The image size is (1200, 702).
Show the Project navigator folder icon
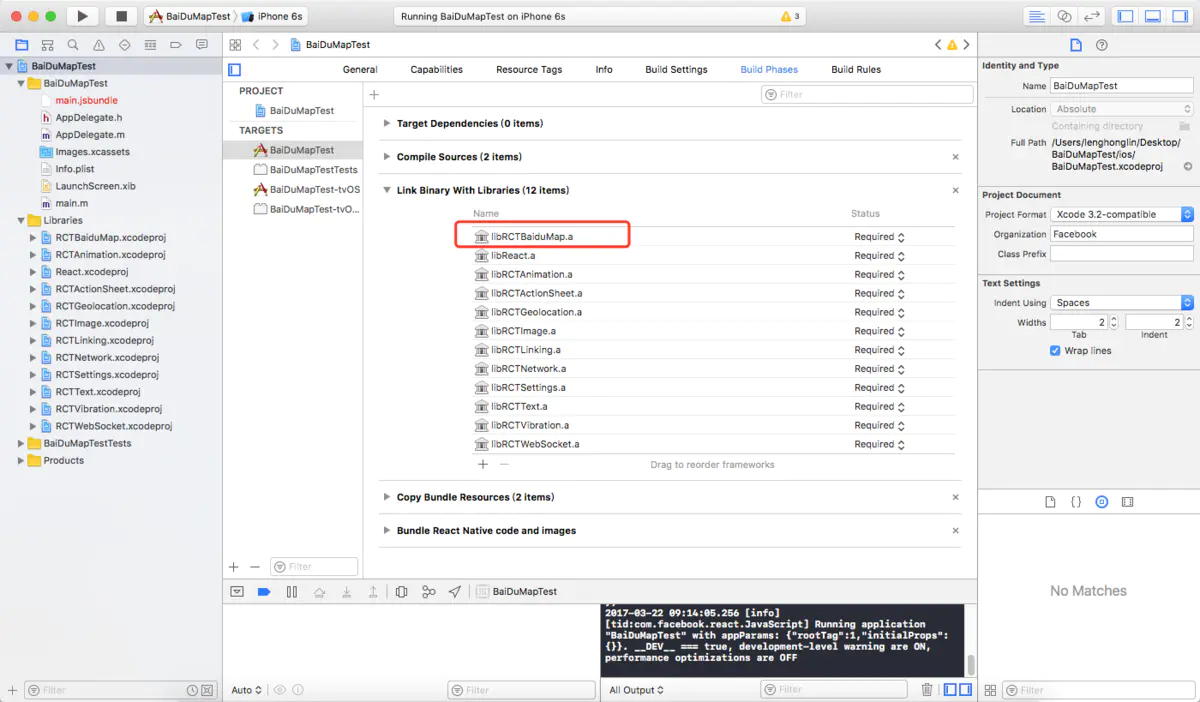click(x=21, y=45)
